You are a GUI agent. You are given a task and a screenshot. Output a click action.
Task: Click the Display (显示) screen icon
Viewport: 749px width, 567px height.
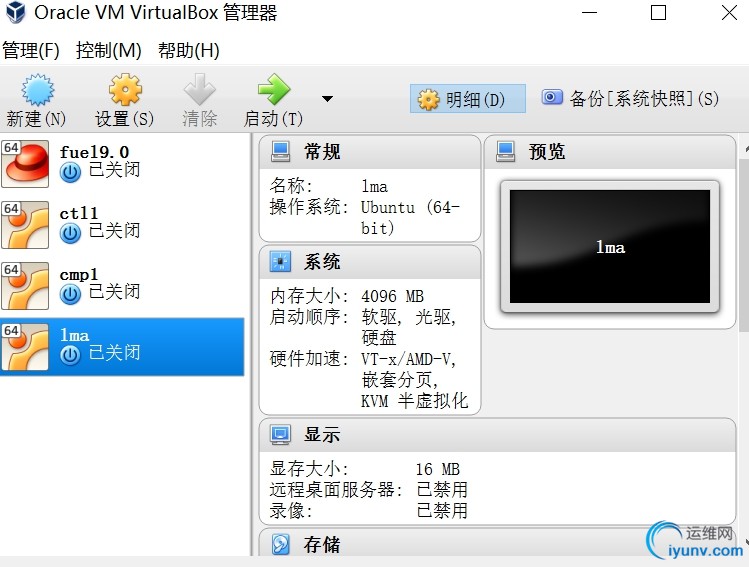click(x=280, y=435)
